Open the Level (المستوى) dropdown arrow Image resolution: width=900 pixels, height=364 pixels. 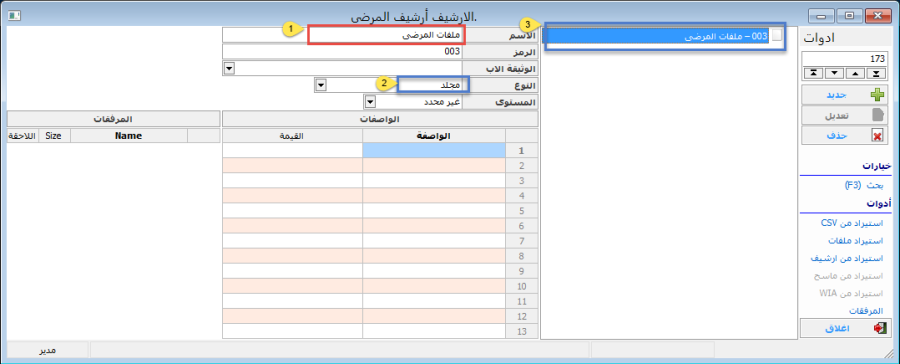[x=370, y=102]
